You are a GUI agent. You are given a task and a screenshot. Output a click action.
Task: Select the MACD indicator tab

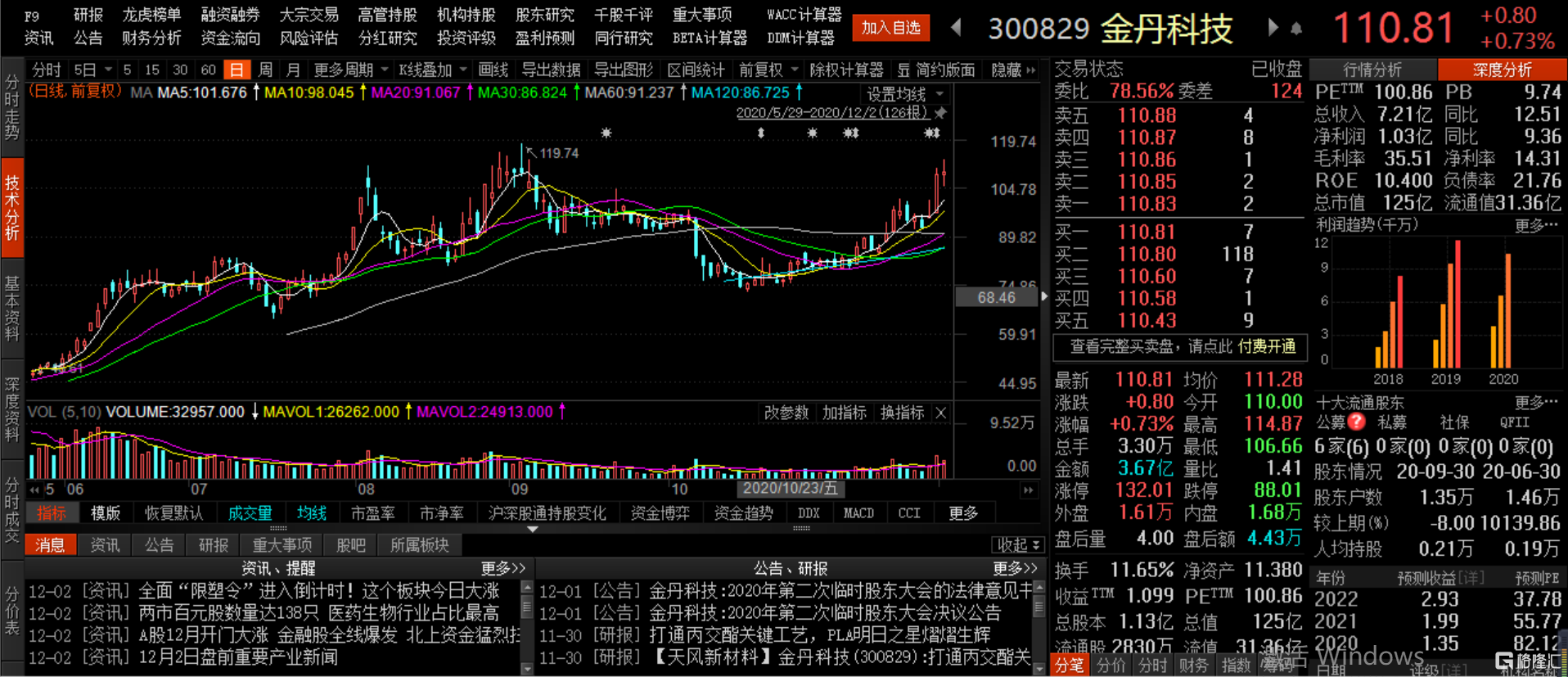click(x=858, y=513)
